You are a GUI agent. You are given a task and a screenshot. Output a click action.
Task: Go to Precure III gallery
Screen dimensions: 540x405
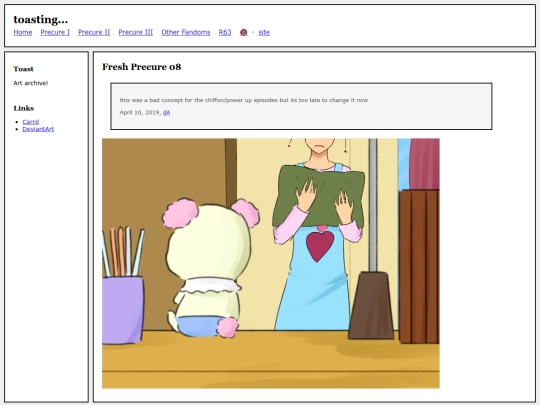point(136,32)
